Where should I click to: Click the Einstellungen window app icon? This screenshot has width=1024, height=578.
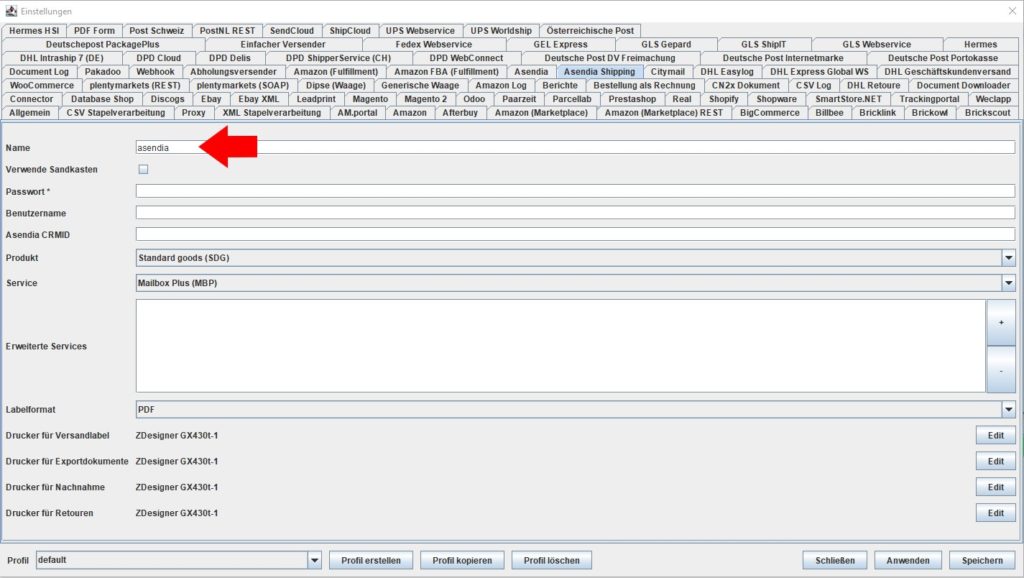10,11
